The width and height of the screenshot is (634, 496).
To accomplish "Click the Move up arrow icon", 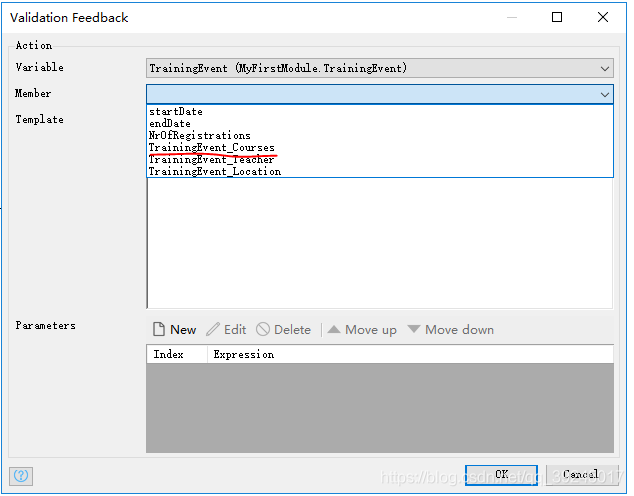I will click(334, 330).
